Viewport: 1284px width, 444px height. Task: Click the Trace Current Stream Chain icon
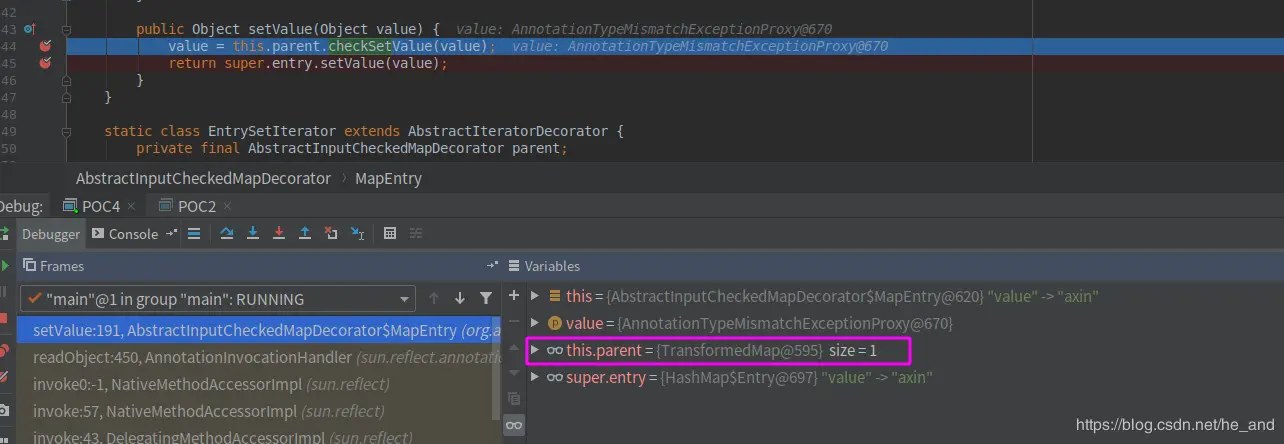pos(416,233)
